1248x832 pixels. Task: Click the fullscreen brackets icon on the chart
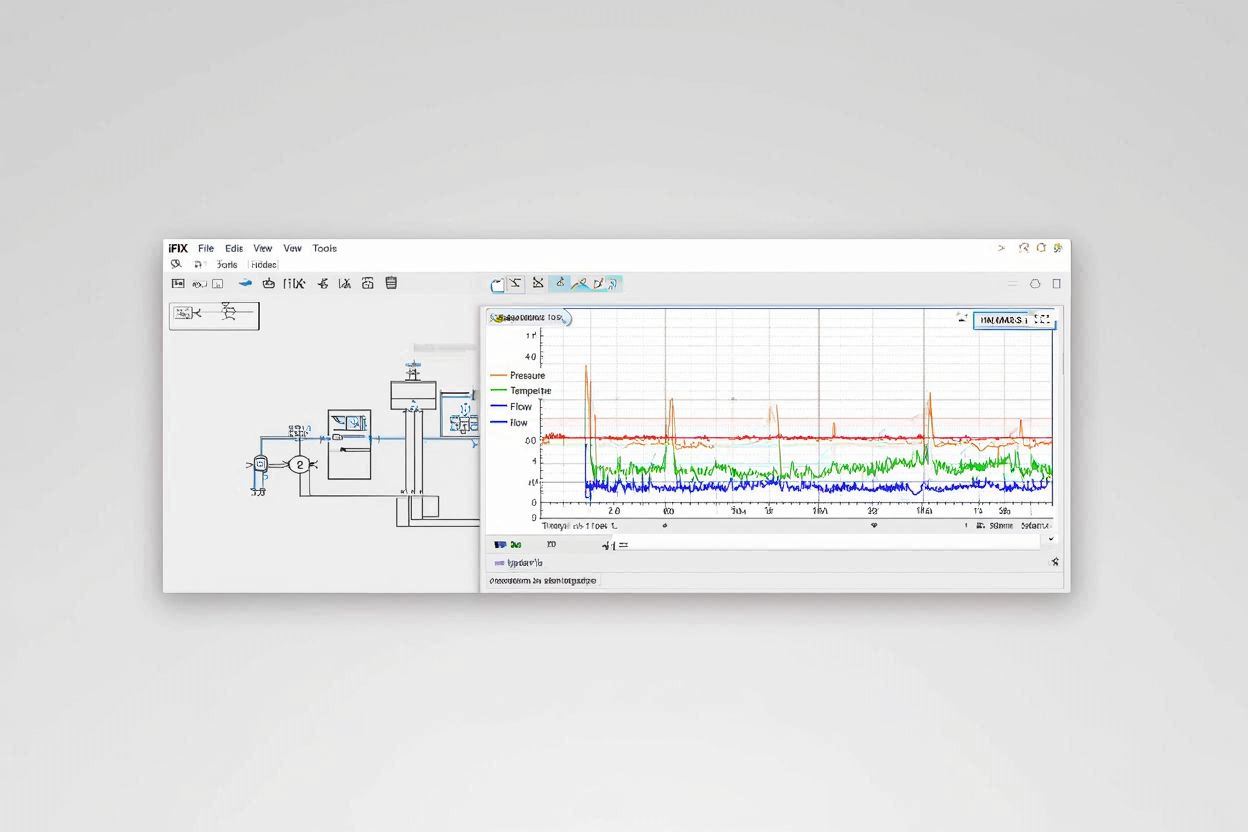(x=1041, y=320)
